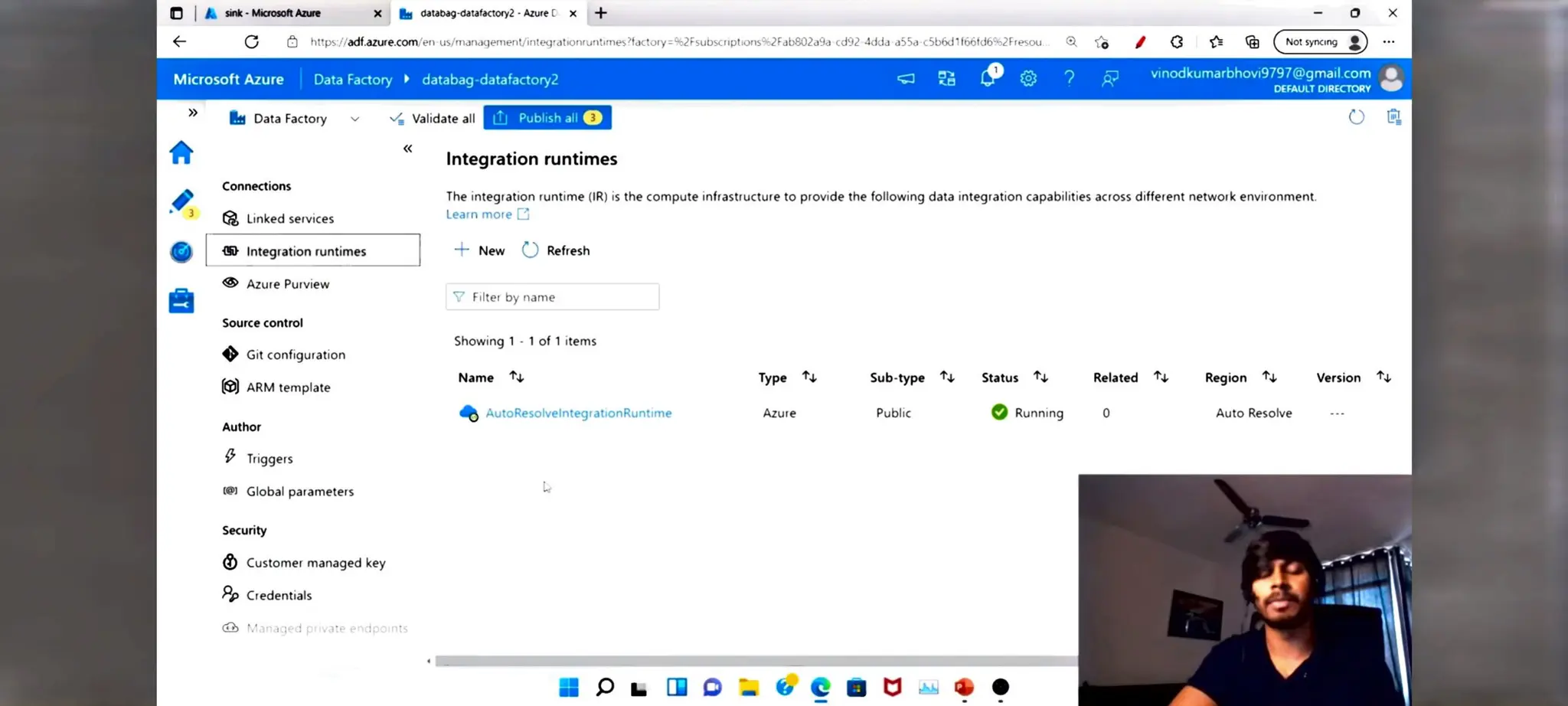Create a New integration runtime

point(479,250)
